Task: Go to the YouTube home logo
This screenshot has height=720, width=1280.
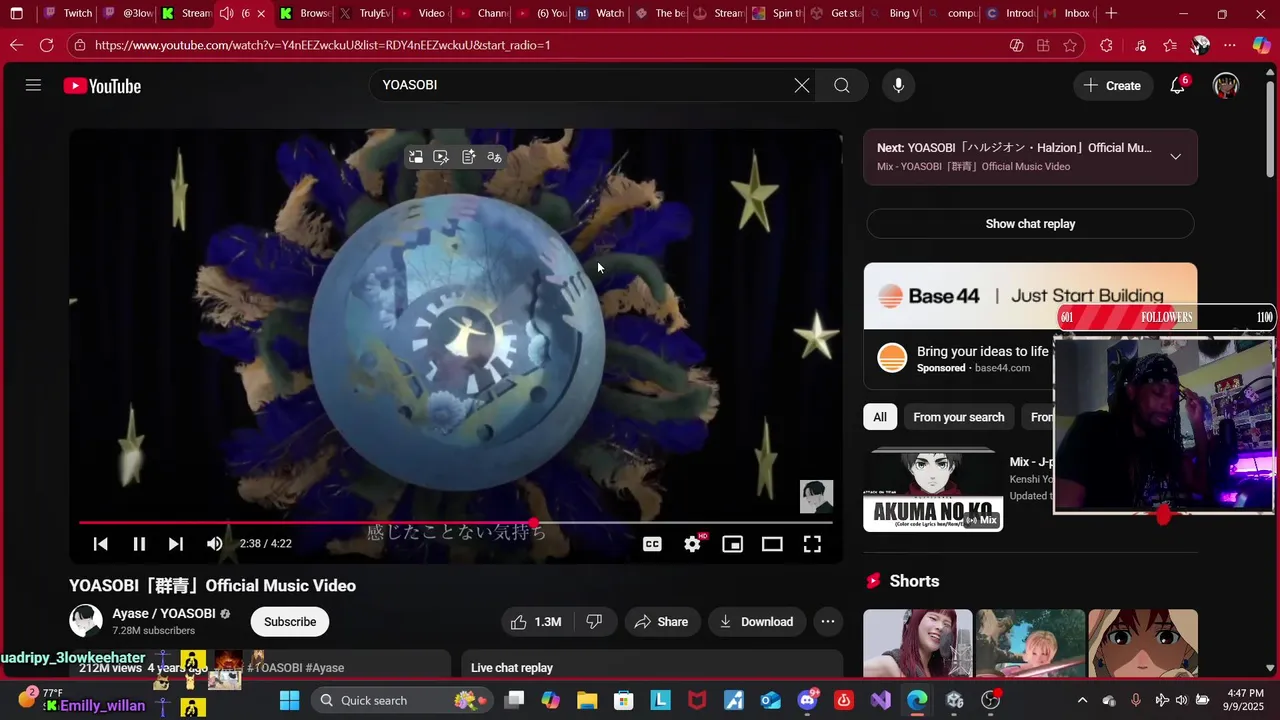Action: [x=102, y=86]
